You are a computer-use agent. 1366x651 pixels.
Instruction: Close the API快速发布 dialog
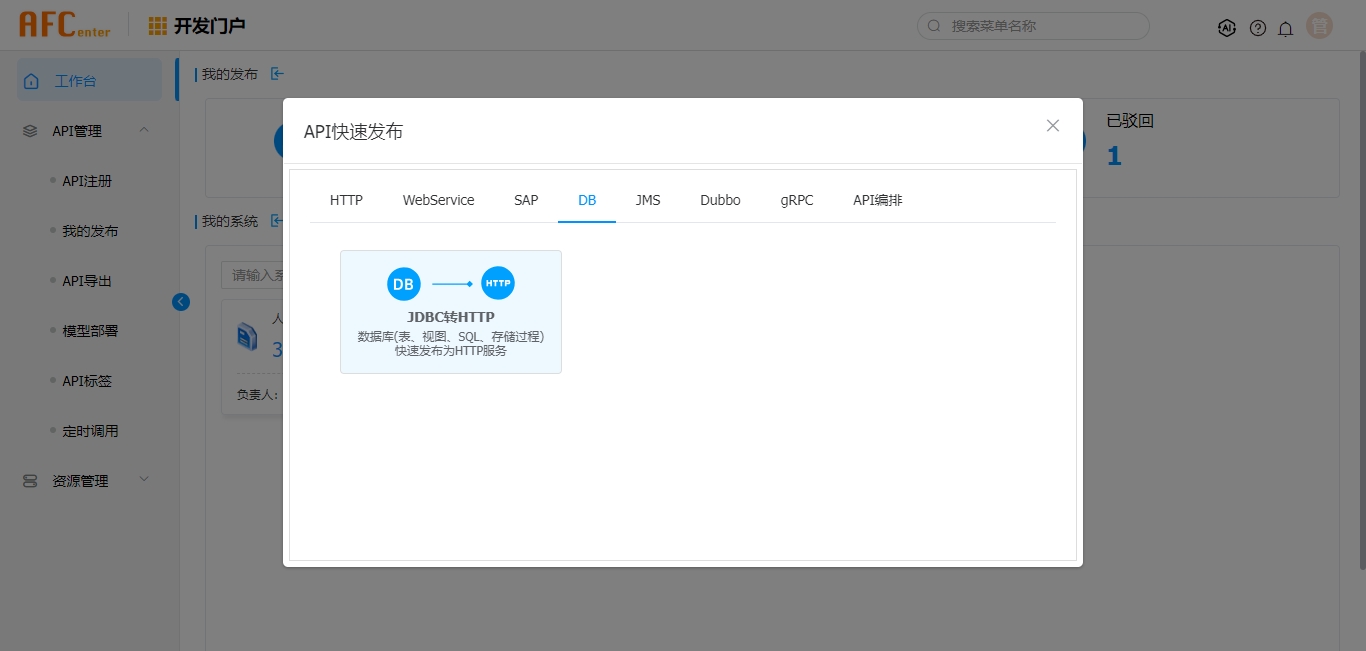click(1052, 125)
